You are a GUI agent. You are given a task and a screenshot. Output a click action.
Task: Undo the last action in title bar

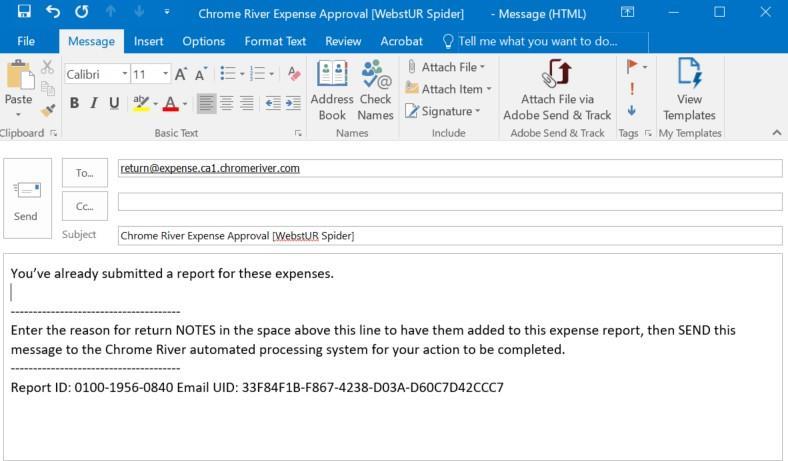click(x=53, y=12)
